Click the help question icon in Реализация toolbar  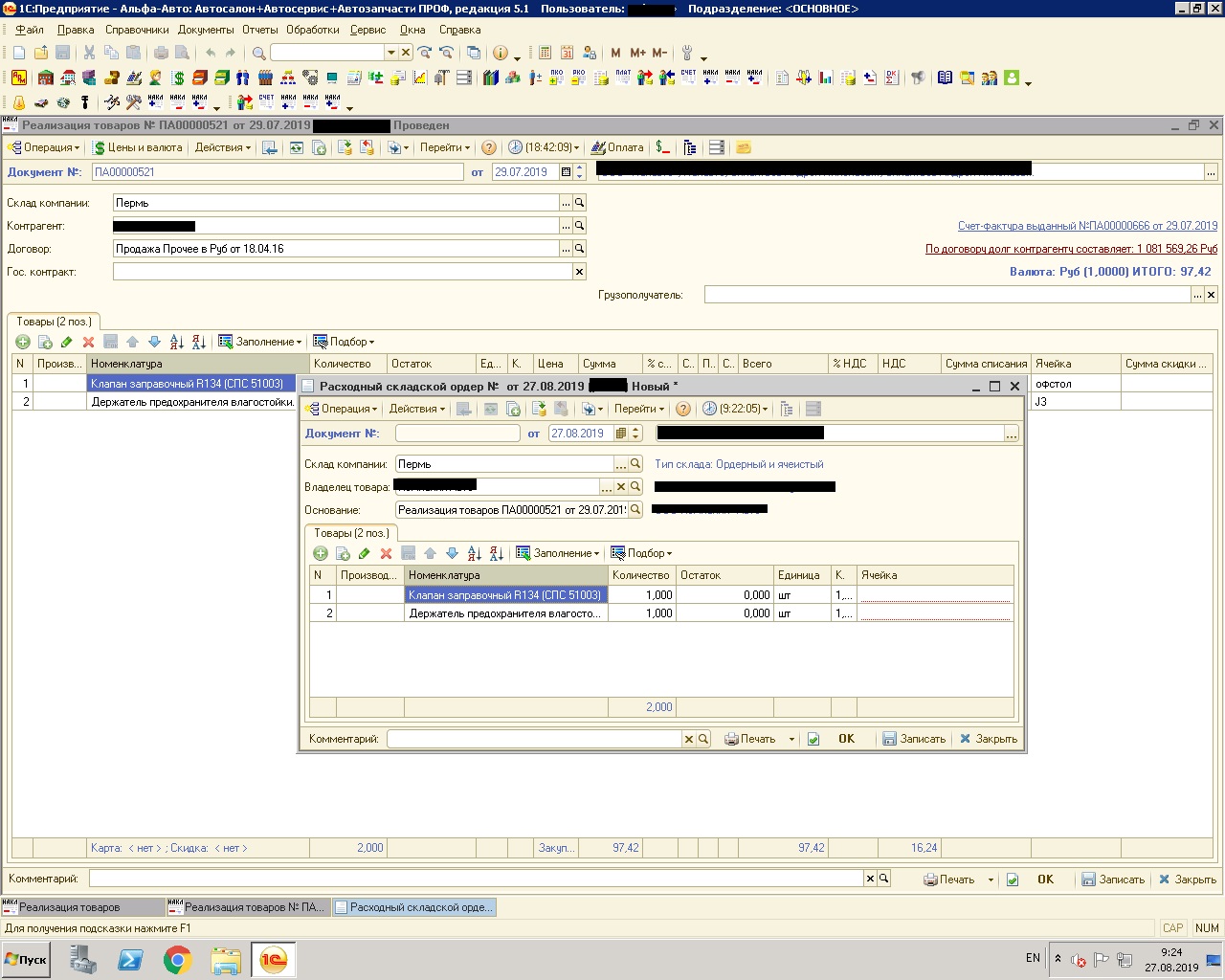[x=489, y=147]
